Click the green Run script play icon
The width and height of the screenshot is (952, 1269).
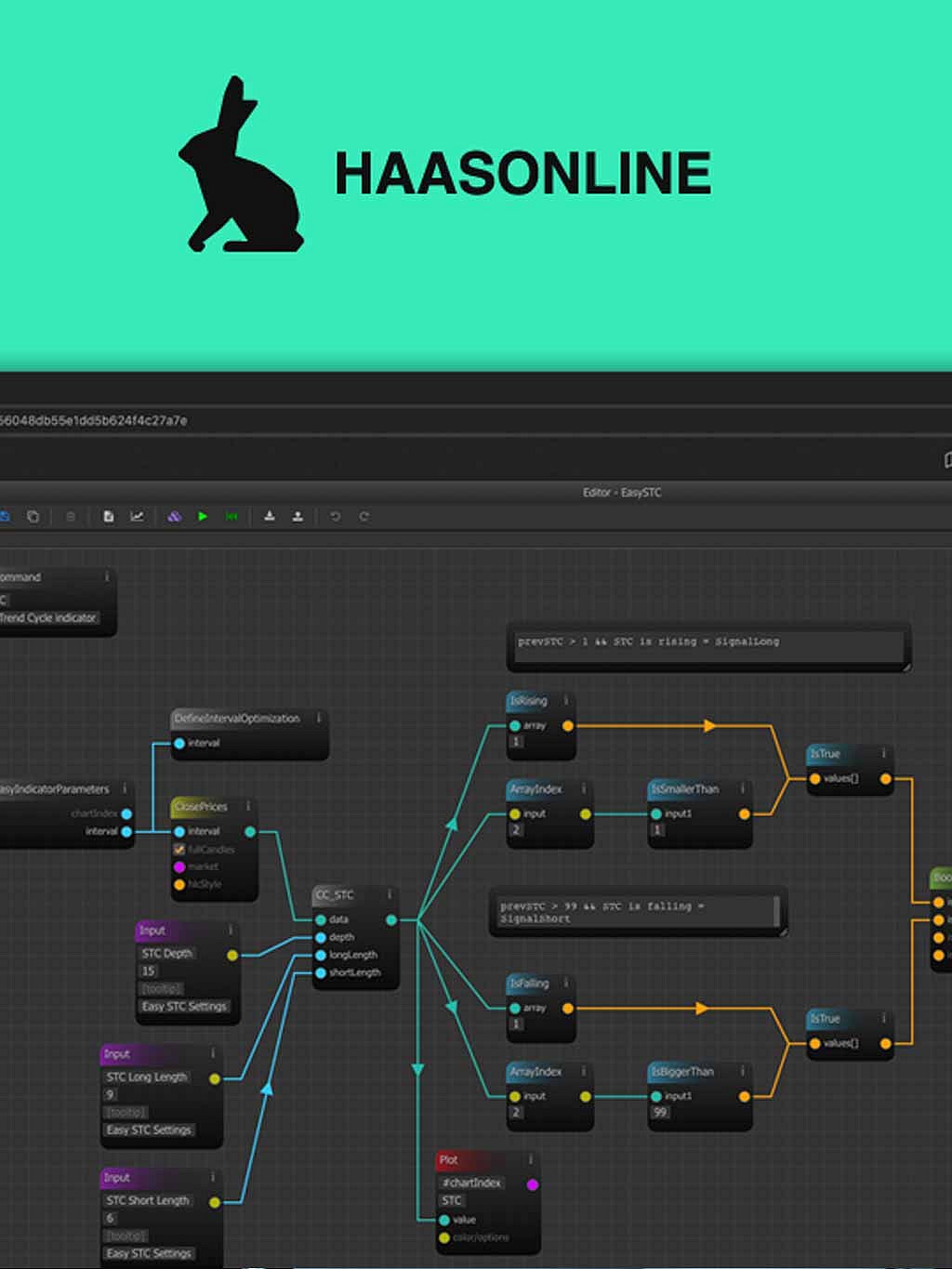[x=203, y=516]
